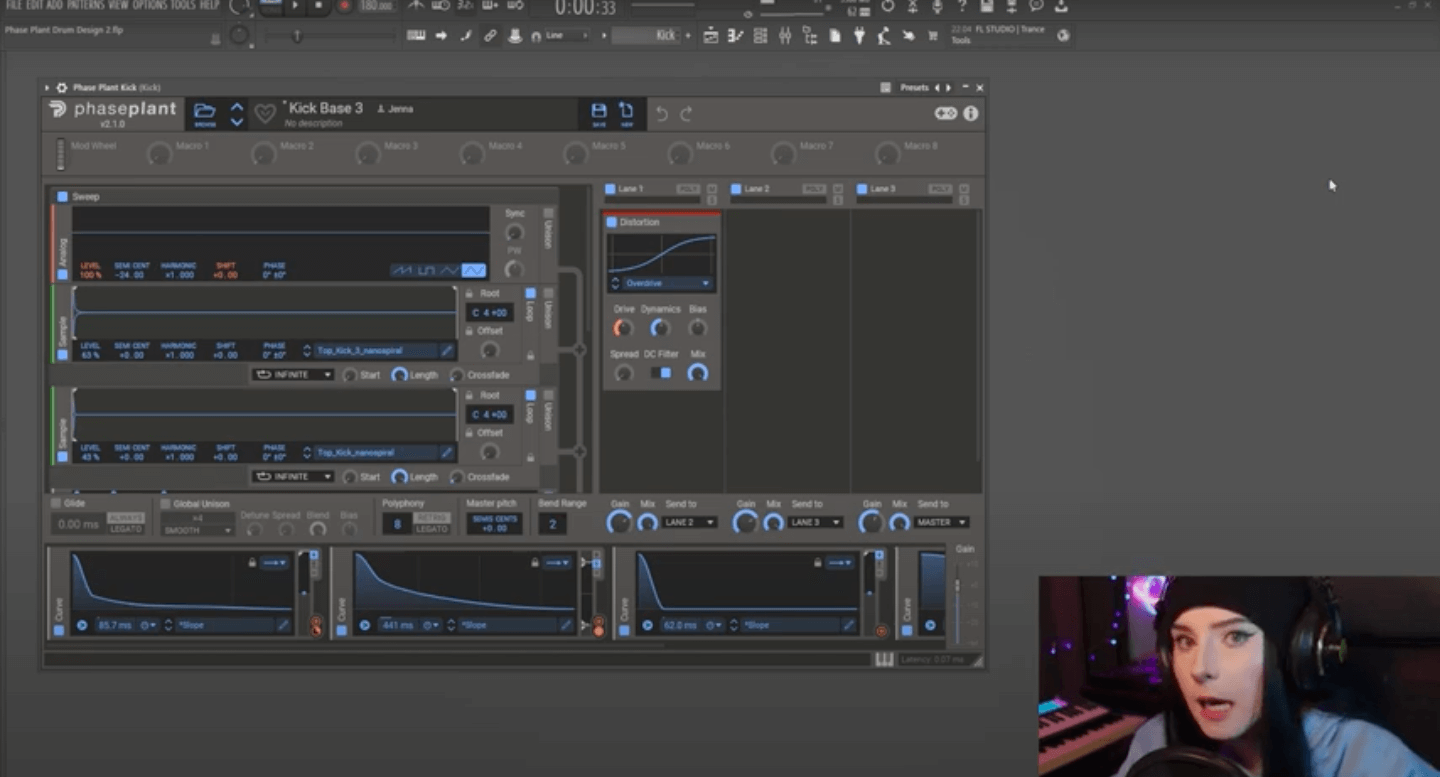Edit the Top_Kick_nanospiral sample with the pencil icon
Viewport: 1440px width, 777px height.
pyautogui.click(x=447, y=453)
